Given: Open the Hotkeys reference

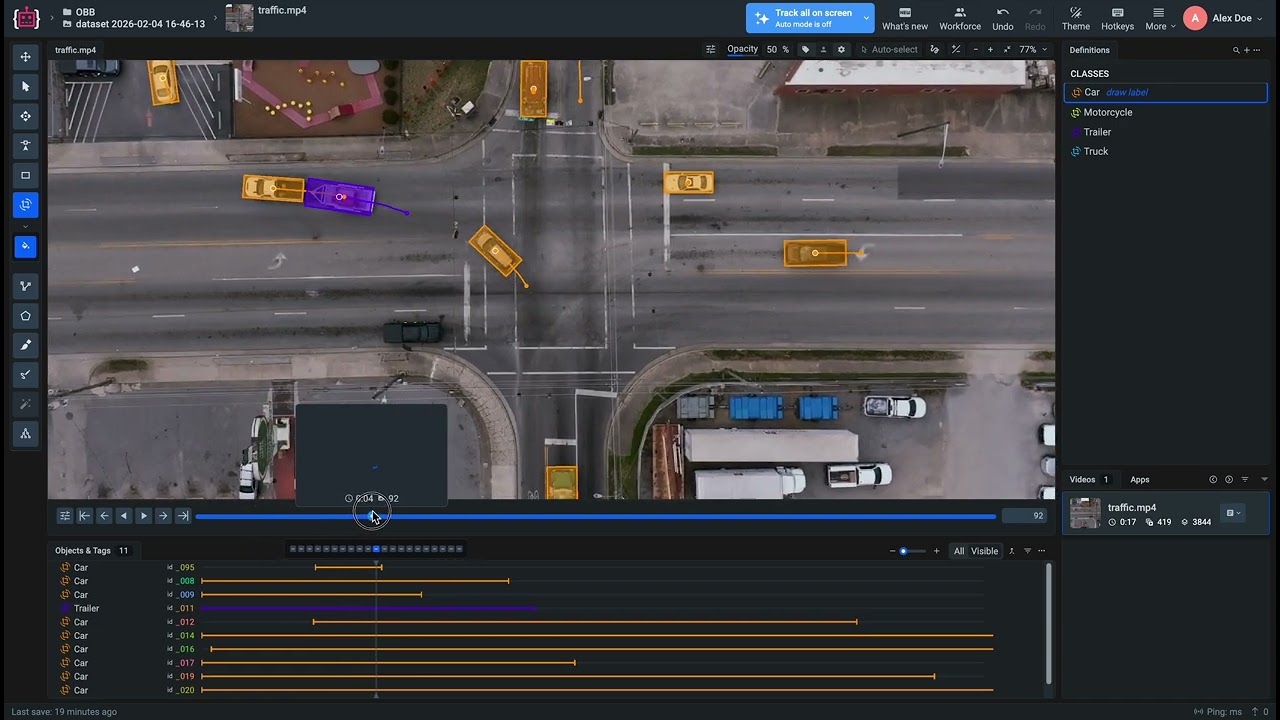Looking at the screenshot, I should [1117, 18].
